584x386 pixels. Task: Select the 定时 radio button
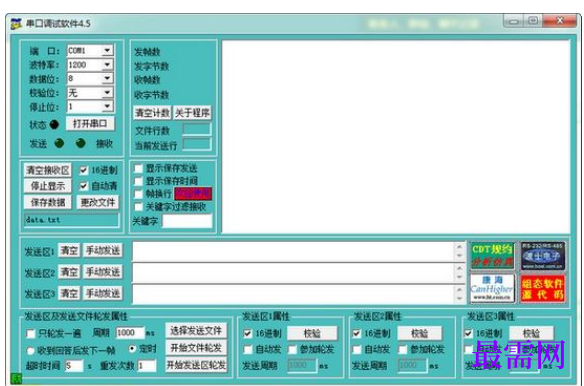pos(132,349)
